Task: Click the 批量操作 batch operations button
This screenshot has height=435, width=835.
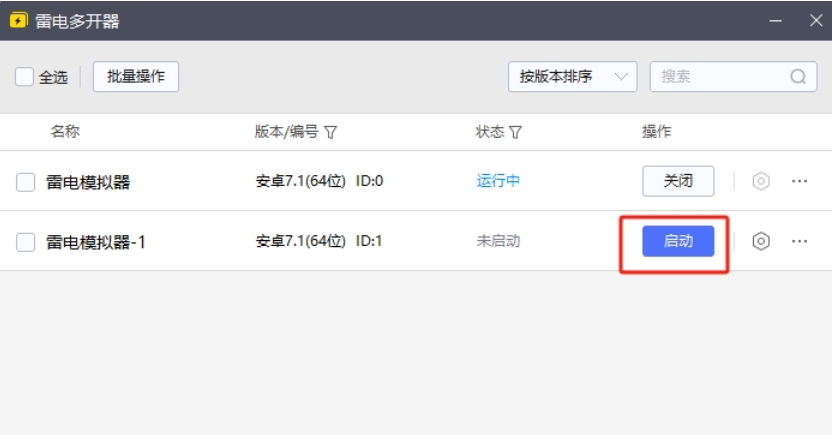Action: tap(136, 77)
